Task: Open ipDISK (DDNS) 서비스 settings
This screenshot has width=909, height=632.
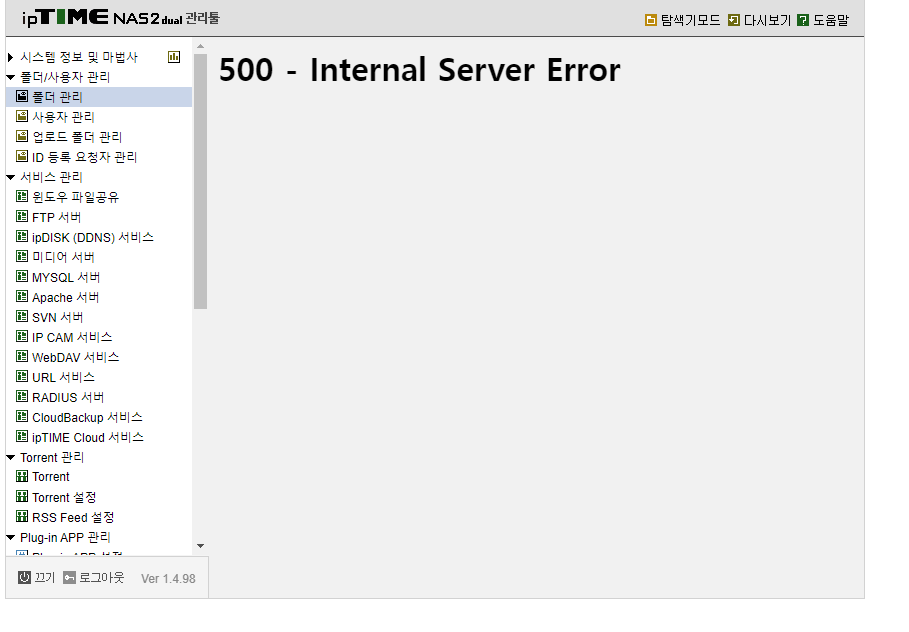Action: click(93, 237)
